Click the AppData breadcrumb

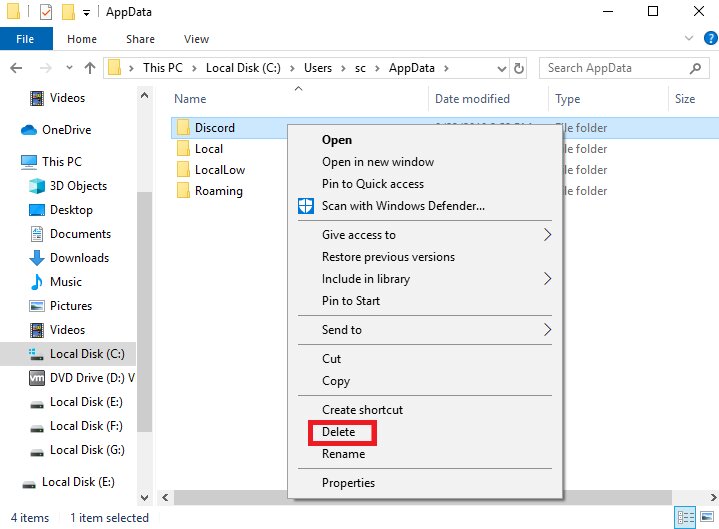click(411, 68)
